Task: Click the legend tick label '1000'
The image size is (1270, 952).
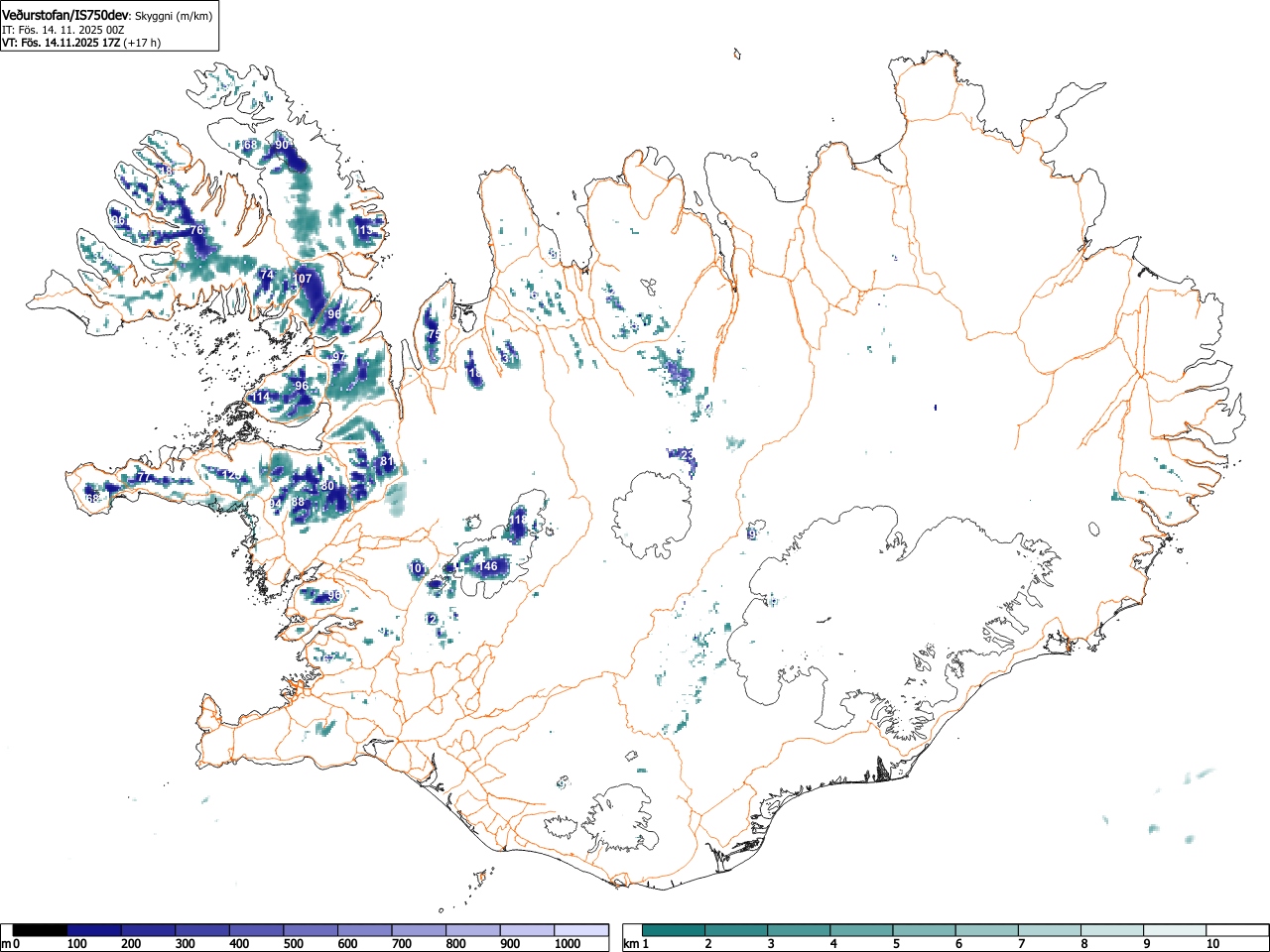Action: point(567,944)
